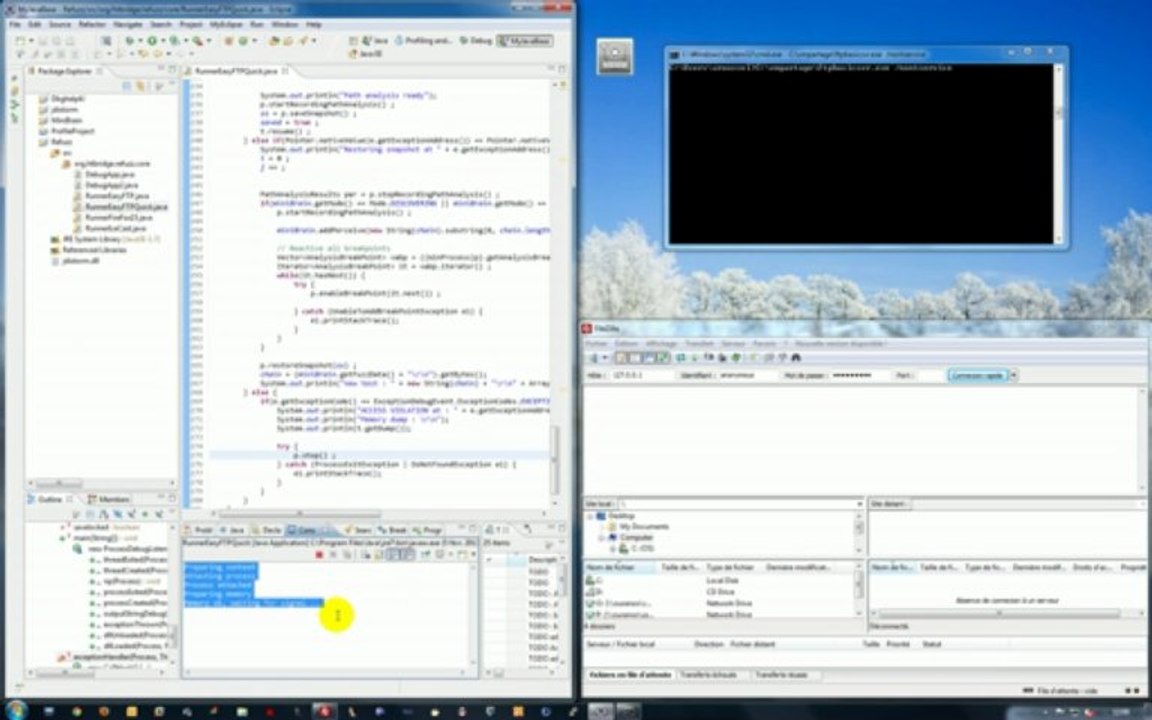Open the Fichier menu in FileZilla
This screenshot has height=720, width=1152.
(597, 343)
